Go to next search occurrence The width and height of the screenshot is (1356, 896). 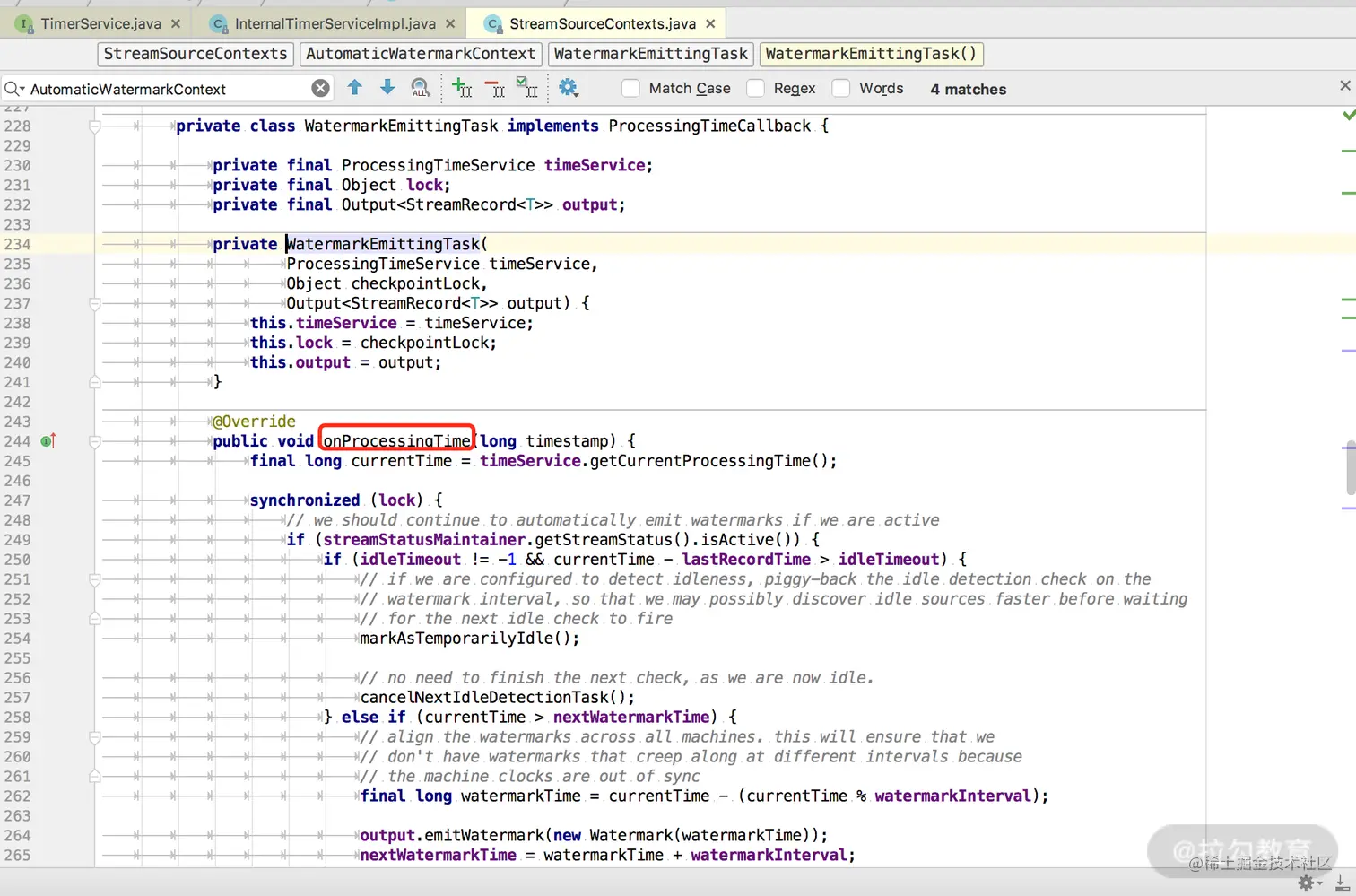click(387, 87)
